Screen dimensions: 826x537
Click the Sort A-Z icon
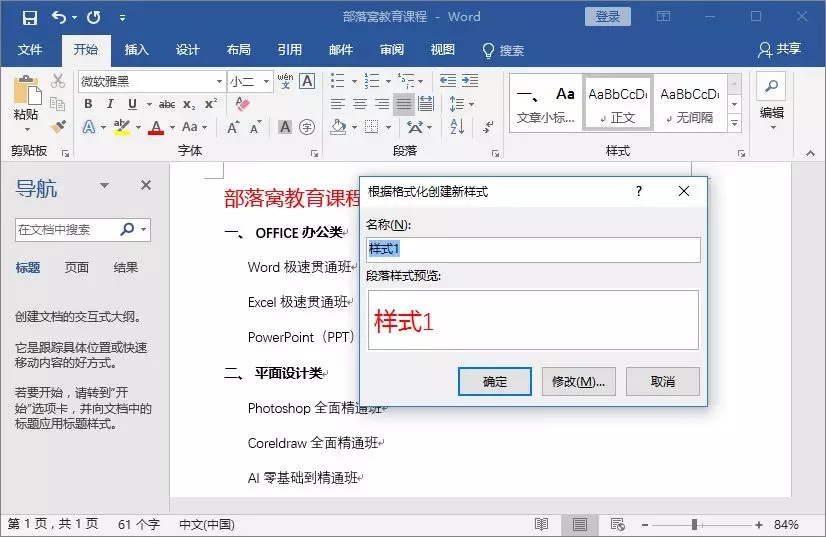point(457,126)
